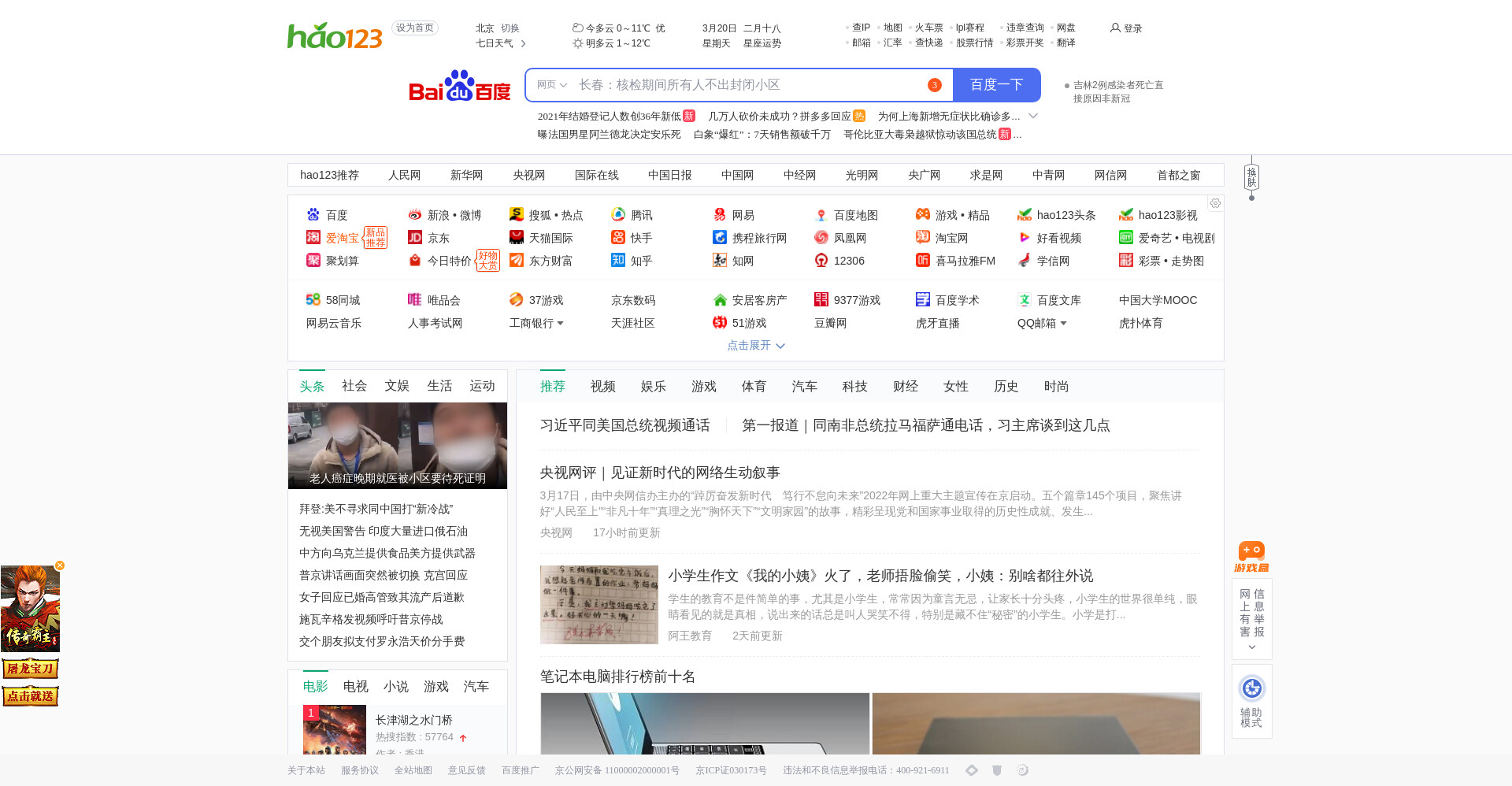Open 吉林2例感染者死亡 side news
The height and width of the screenshot is (786, 1512).
(x=1118, y=91)
